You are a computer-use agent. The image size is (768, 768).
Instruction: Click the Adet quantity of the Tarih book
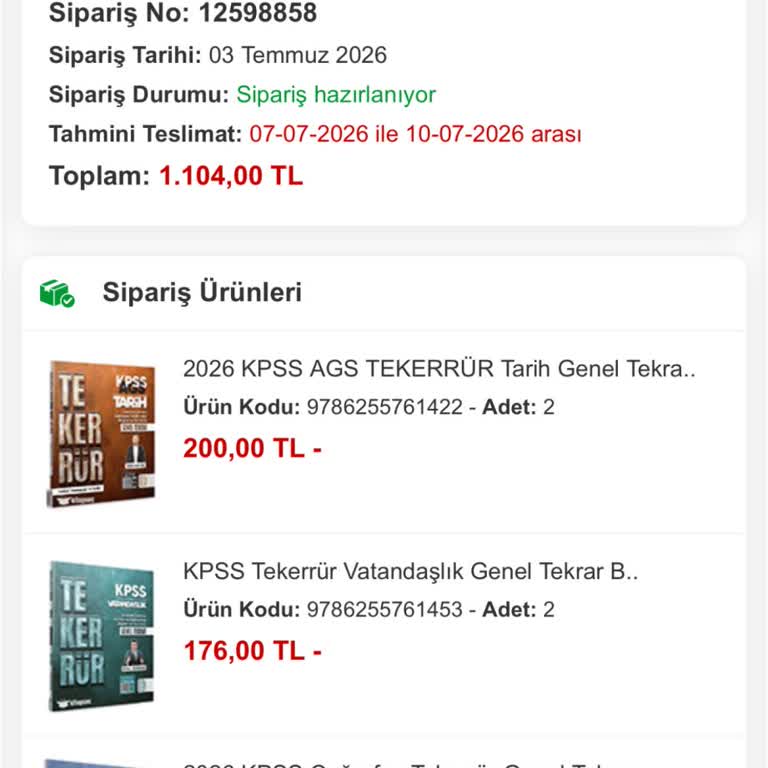518,407
